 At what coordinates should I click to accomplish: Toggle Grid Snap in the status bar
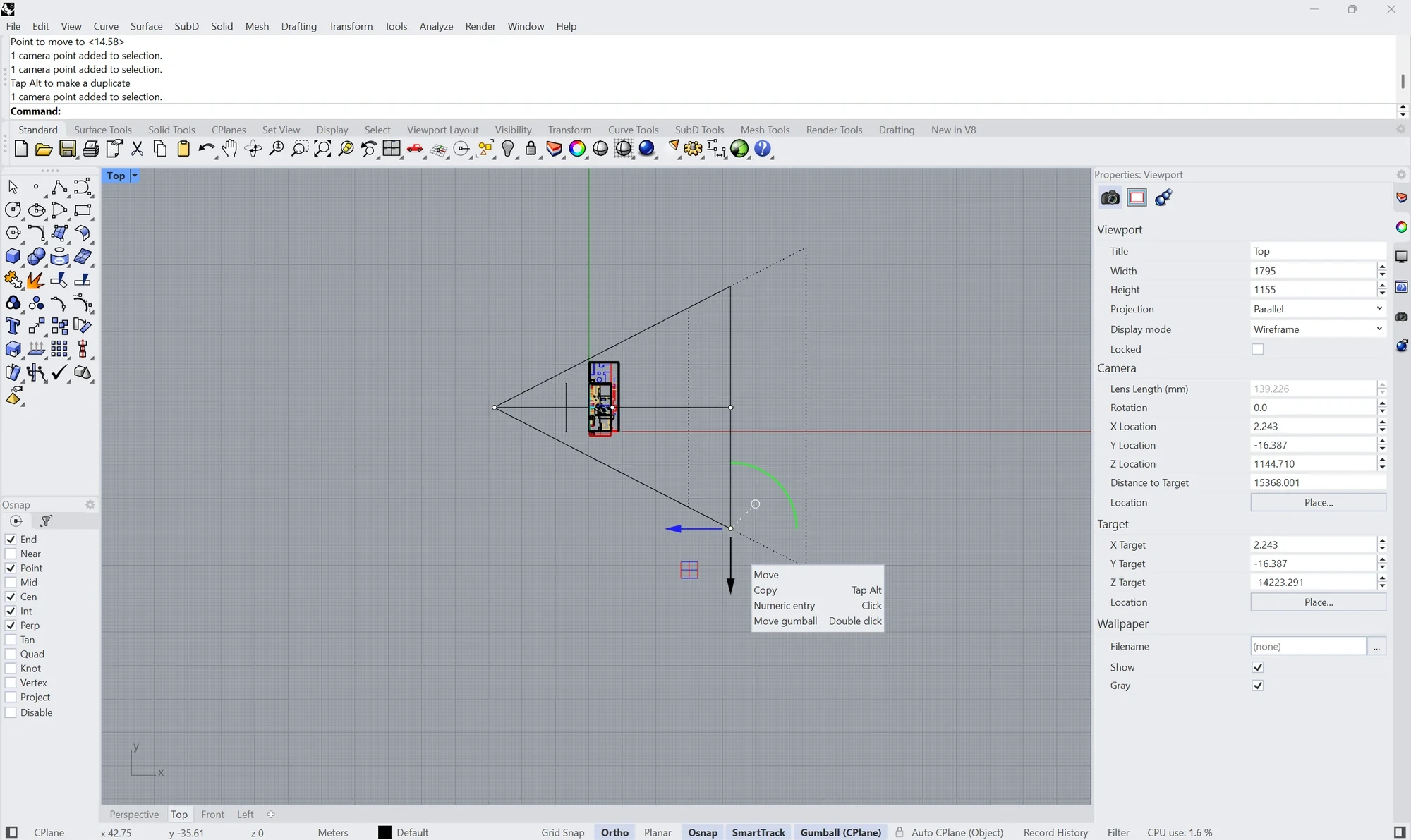563,833
